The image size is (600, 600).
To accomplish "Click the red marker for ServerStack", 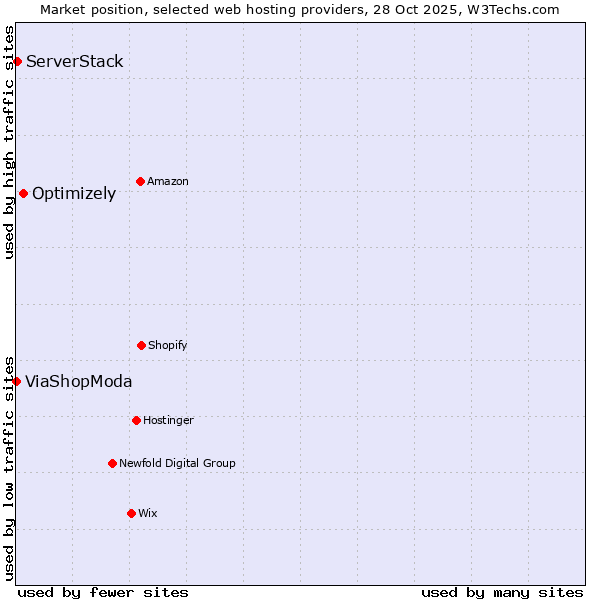I will coord(17,62).
